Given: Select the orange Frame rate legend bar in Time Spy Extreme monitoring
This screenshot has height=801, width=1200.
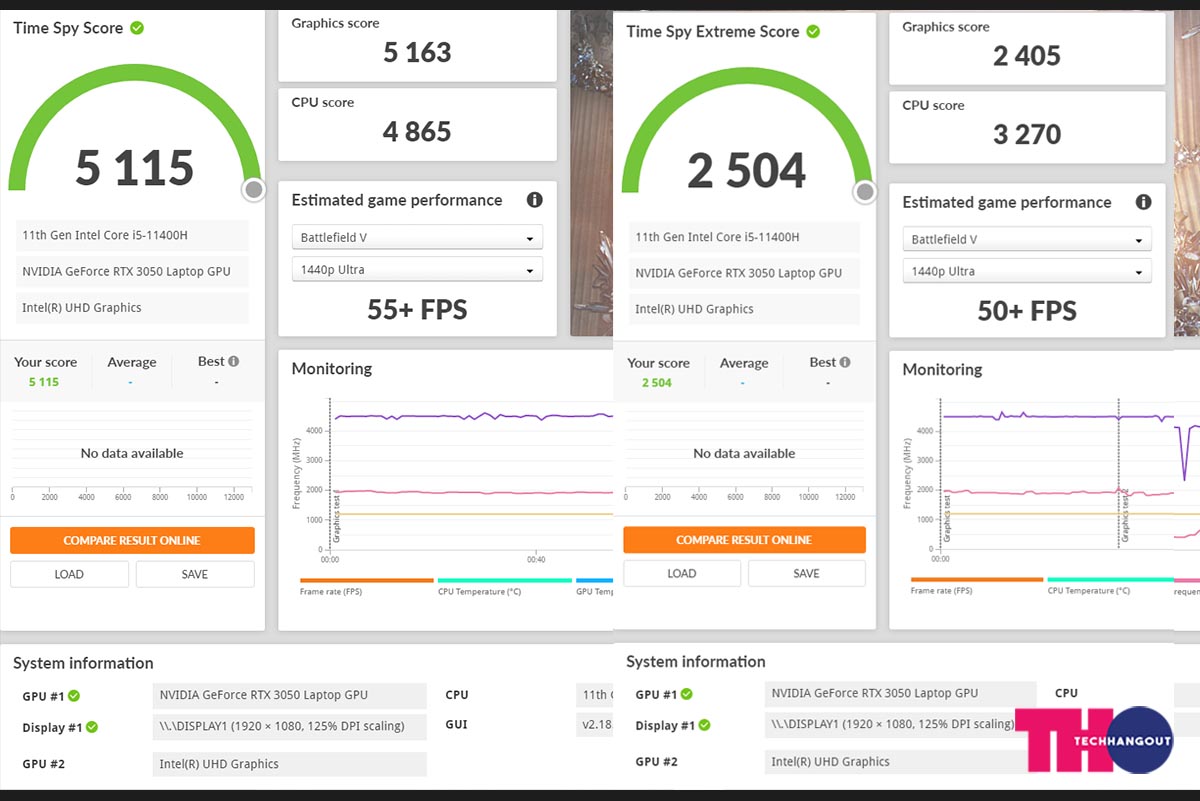Looking at the screenshot, I should pos(977,579).
